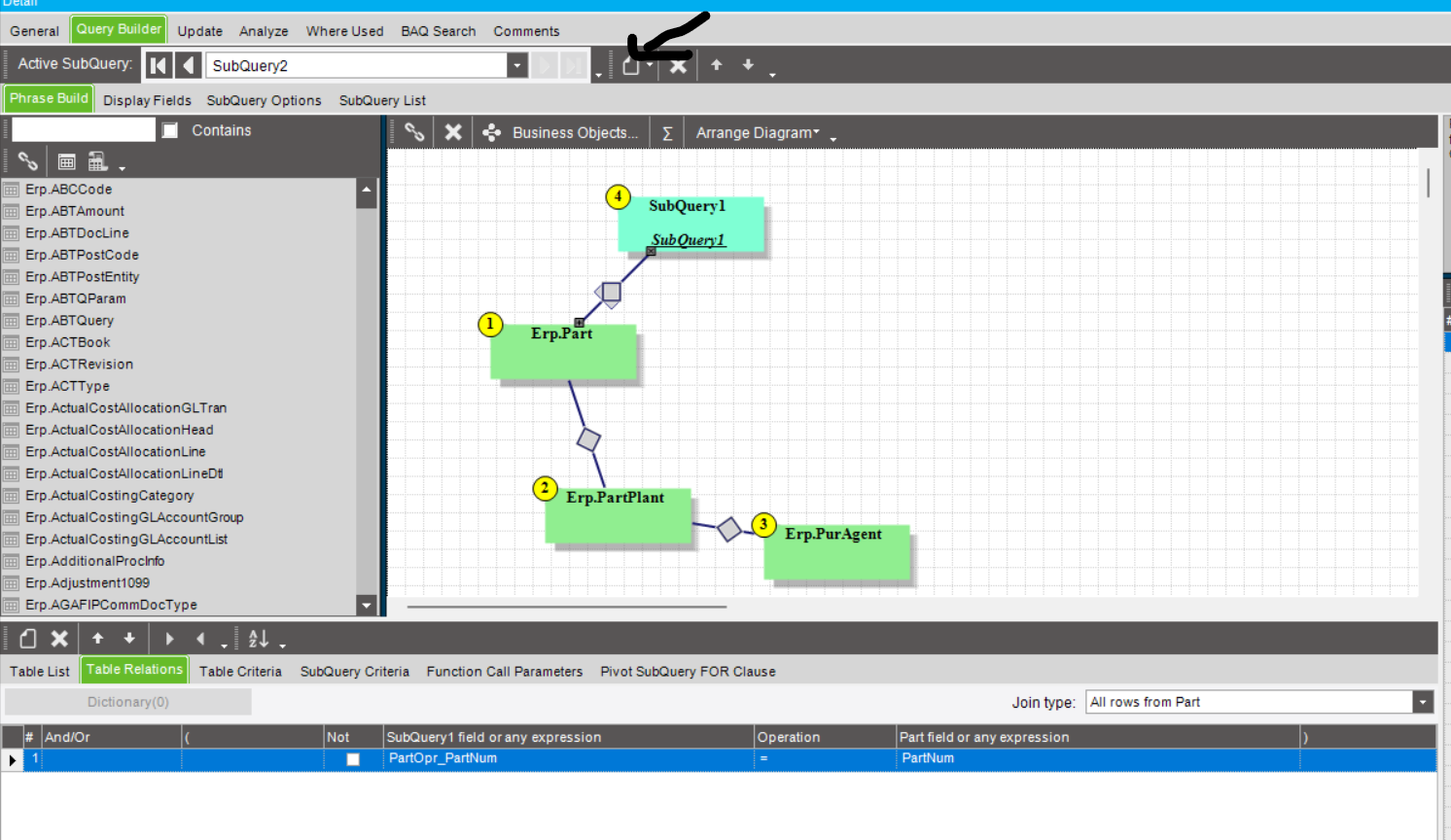Screen dimensions: 1451x840
Task: Toggle the Contains checkbox
Action: pyautogui.click(x=170, y=130)
